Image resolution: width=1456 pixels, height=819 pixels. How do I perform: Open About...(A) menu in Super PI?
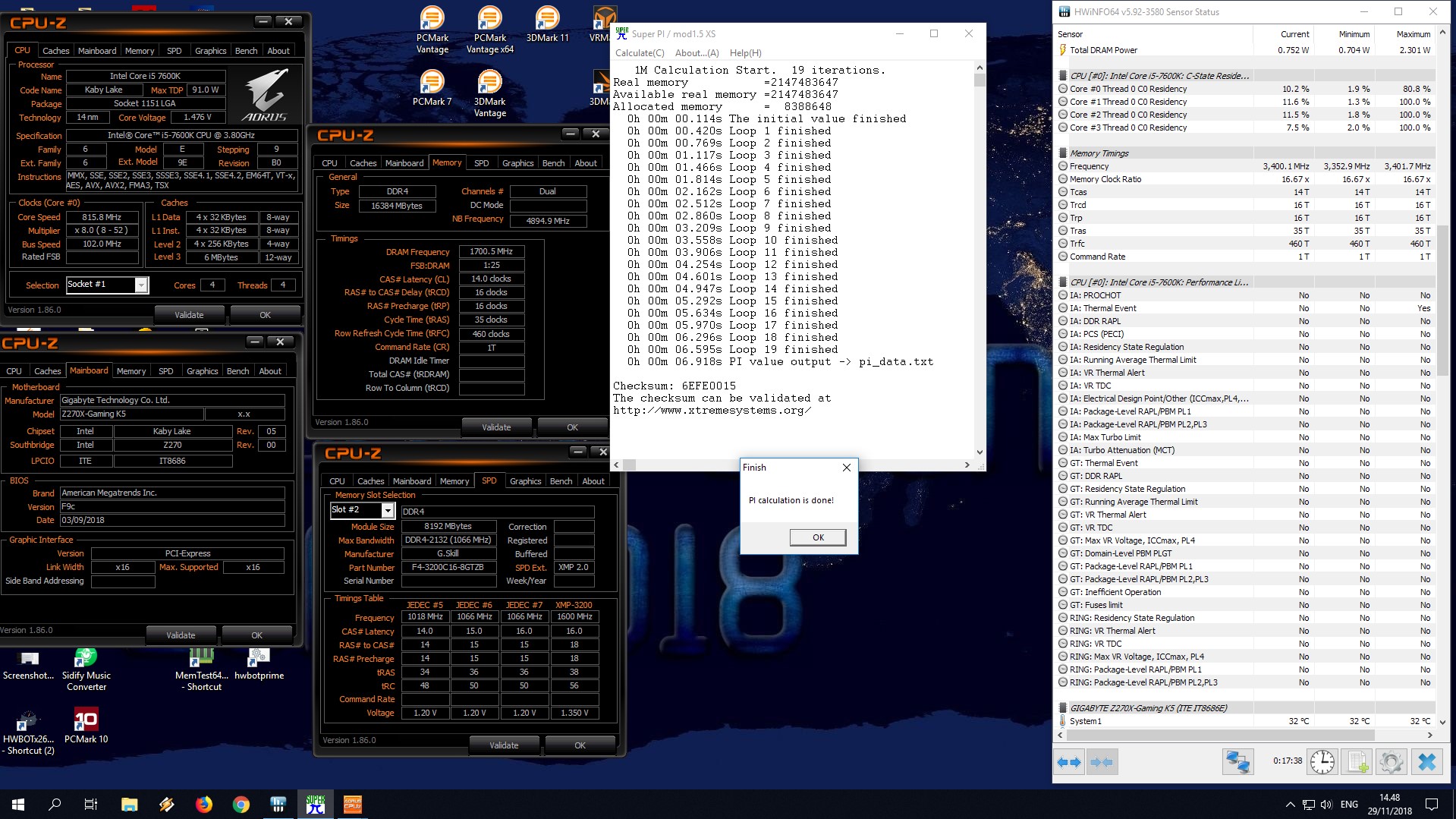(x=697, y=53)
